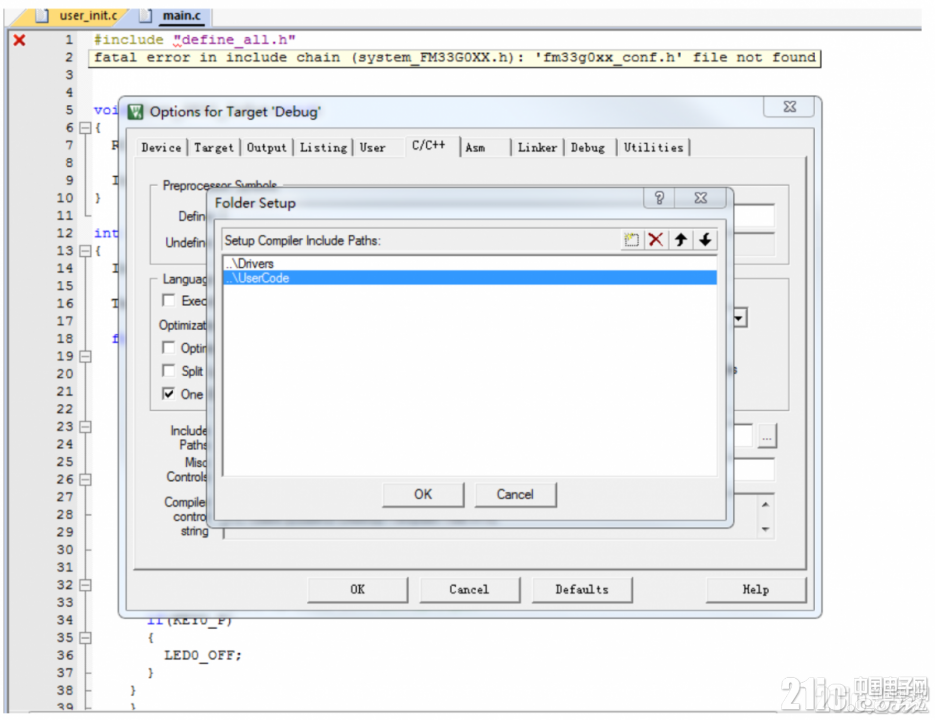935x720 pixels.
Task: Move selected path up with arrow
Action: coord(680,240)
